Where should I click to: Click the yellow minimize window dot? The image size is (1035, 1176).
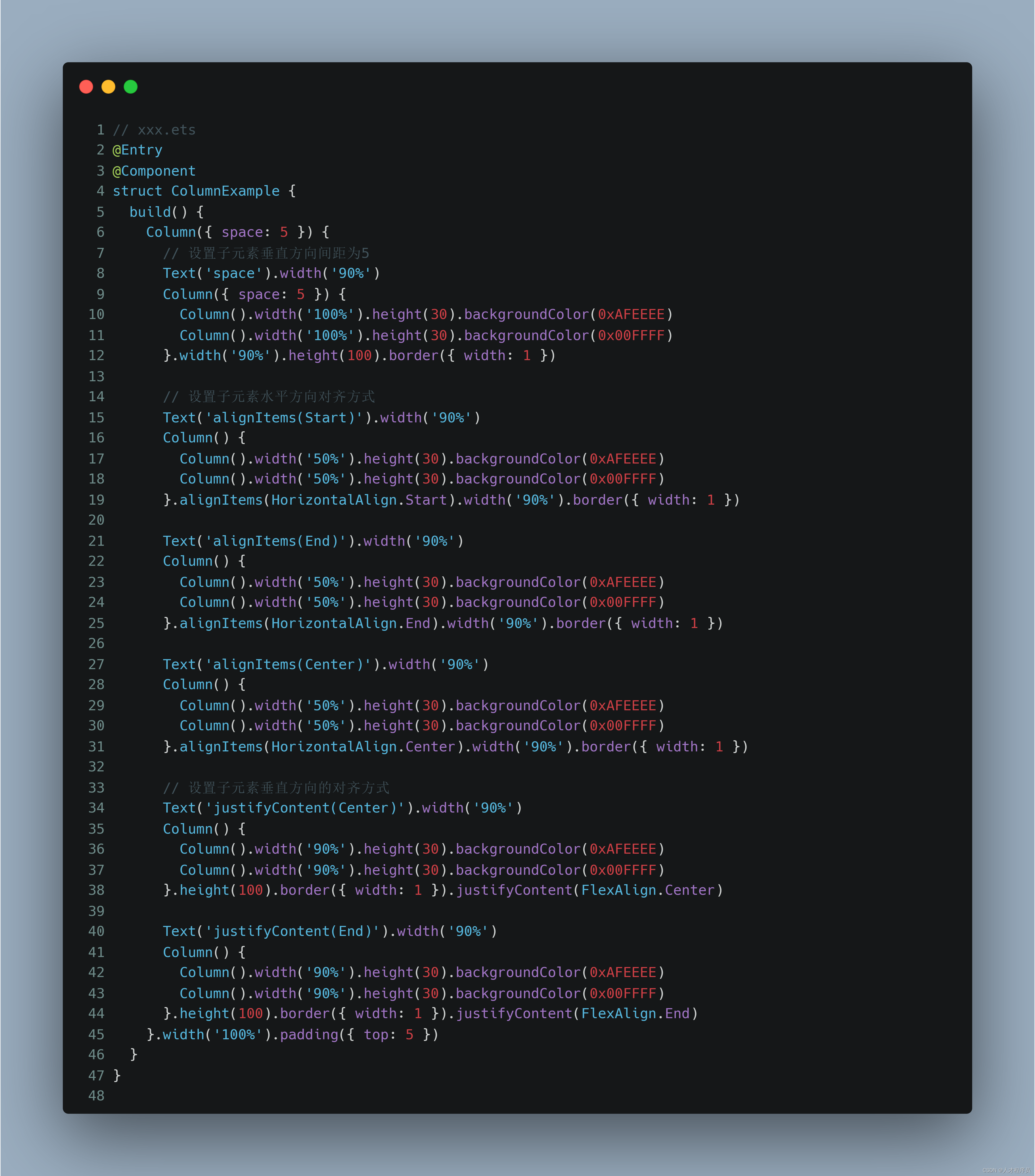(108, 87)
